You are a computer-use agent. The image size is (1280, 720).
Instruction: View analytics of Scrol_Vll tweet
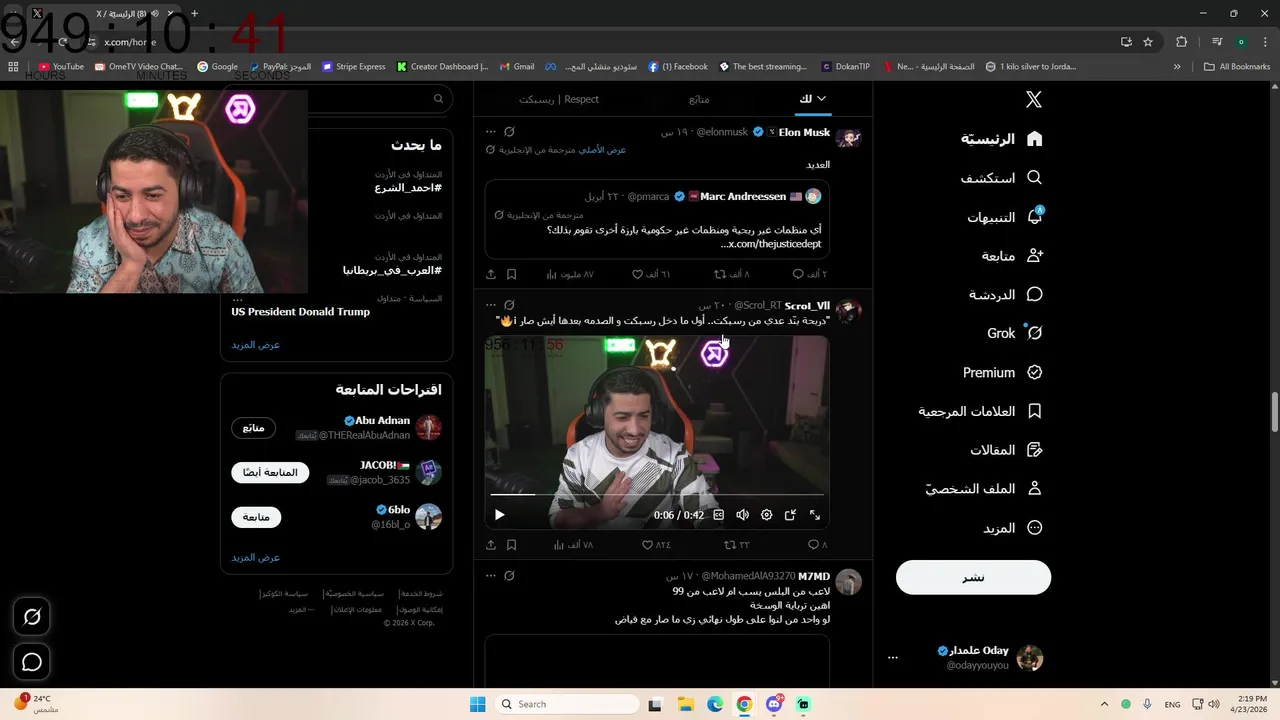(x=573, y=545)
